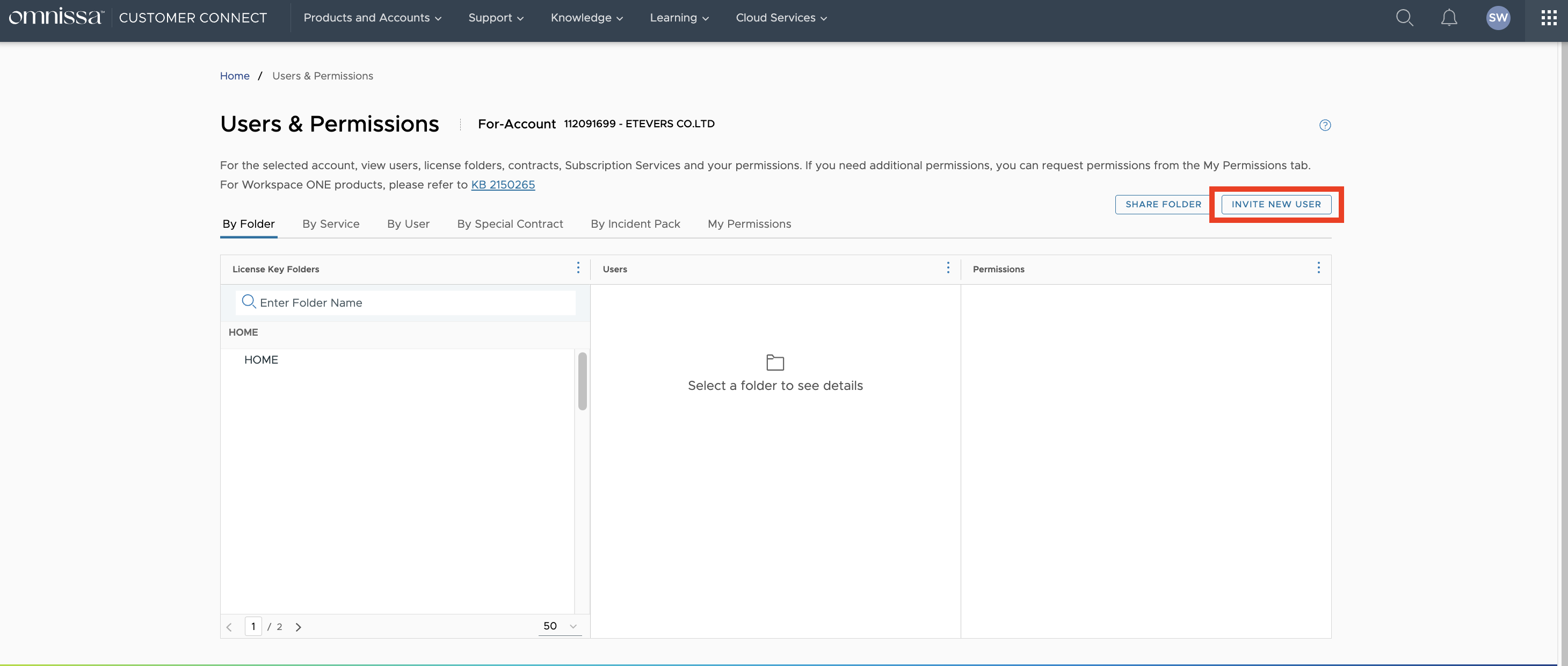1568x666 pixels.
Task: Click the help question mark icon
Action: [x=1325, y=125]
